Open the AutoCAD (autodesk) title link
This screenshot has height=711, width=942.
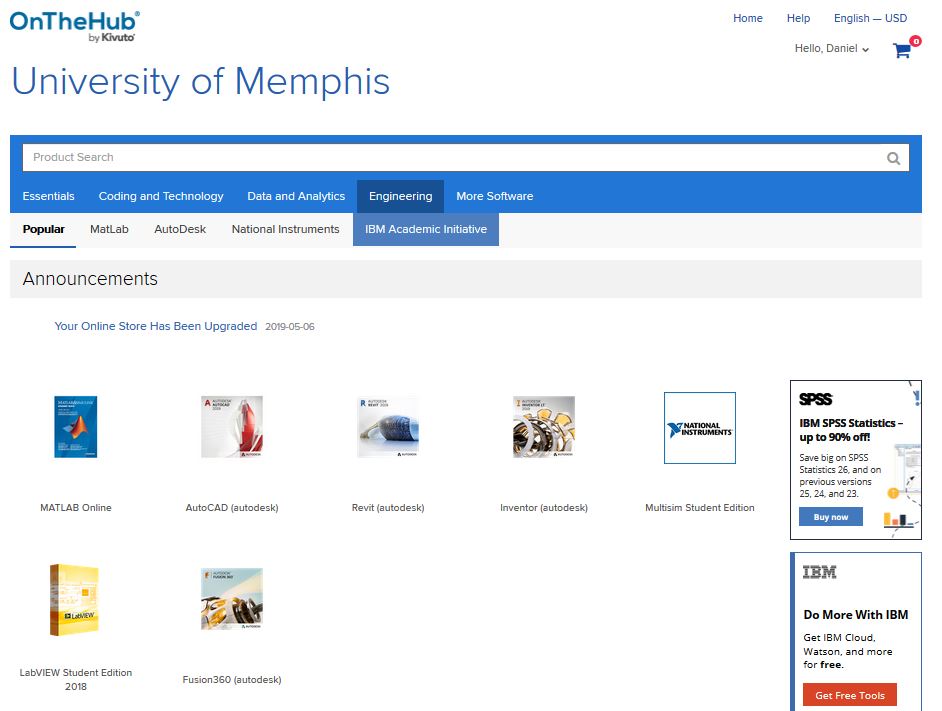click(x=232, y=508)
